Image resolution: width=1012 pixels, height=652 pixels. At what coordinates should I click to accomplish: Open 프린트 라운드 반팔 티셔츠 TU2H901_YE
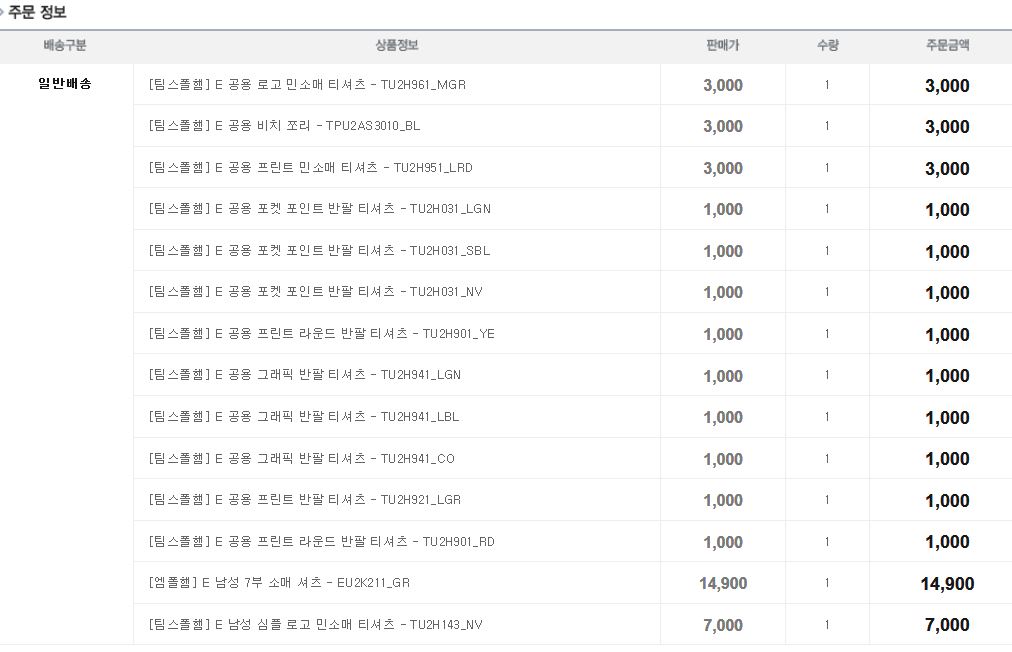(x=321, y=334)
